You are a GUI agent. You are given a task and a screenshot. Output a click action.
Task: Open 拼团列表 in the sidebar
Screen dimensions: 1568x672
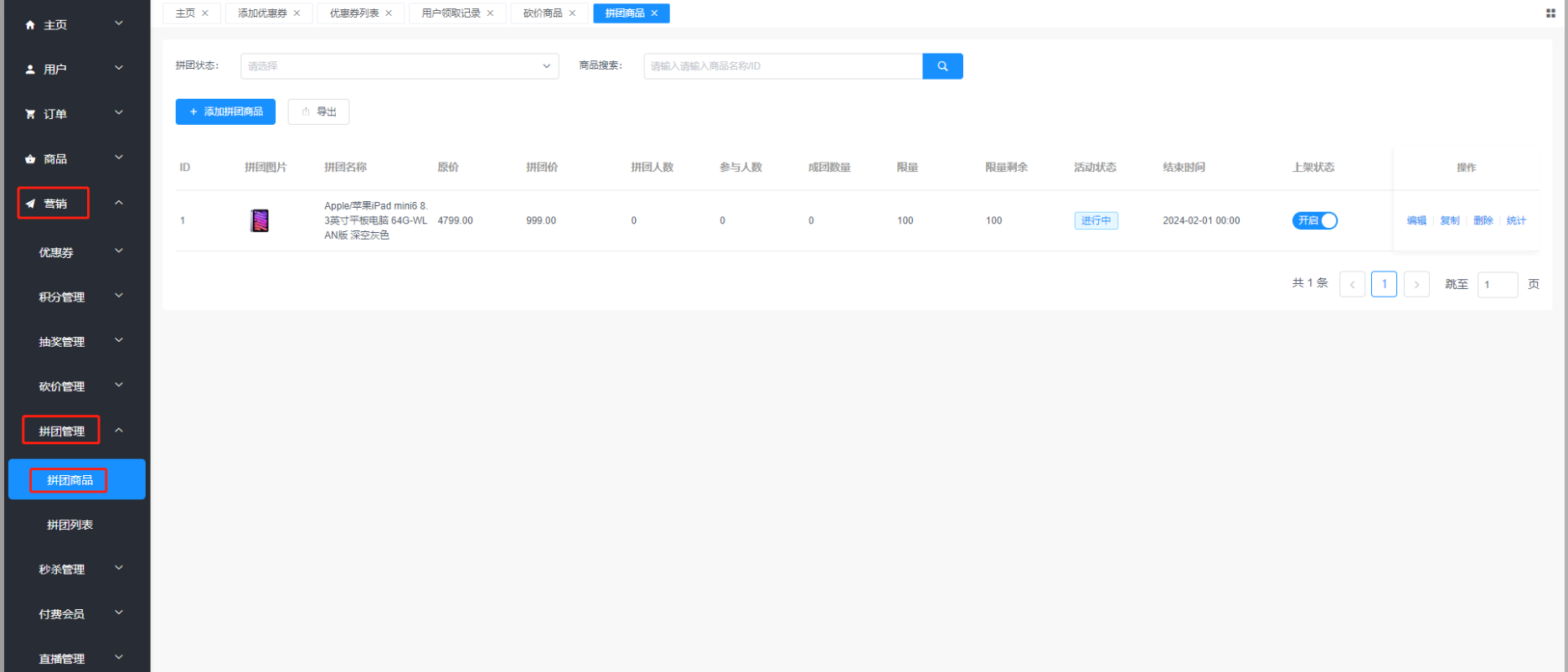tap(70, 525)
